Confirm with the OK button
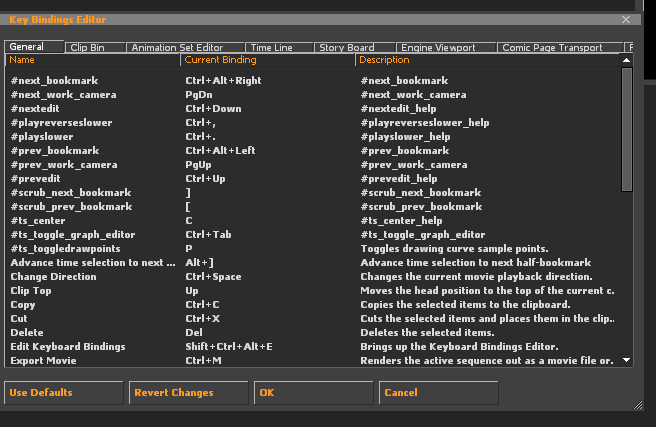656x427 pixels. 312,393
